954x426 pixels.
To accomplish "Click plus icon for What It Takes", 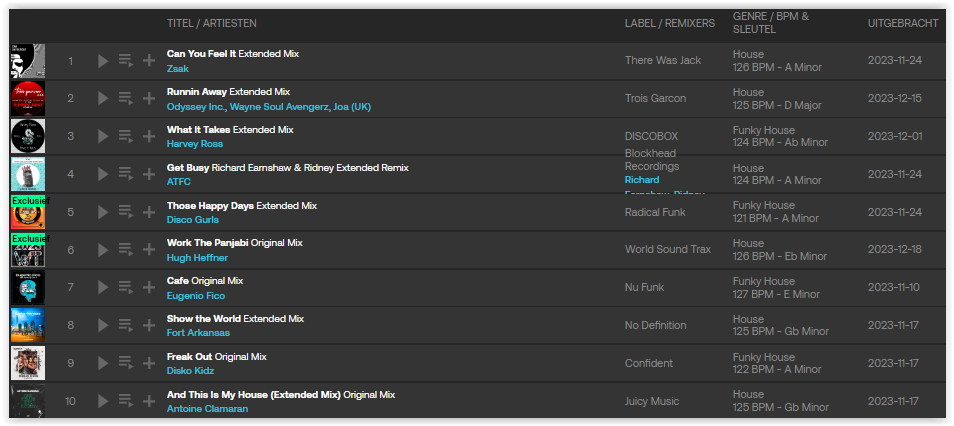I will pos(149,136).
